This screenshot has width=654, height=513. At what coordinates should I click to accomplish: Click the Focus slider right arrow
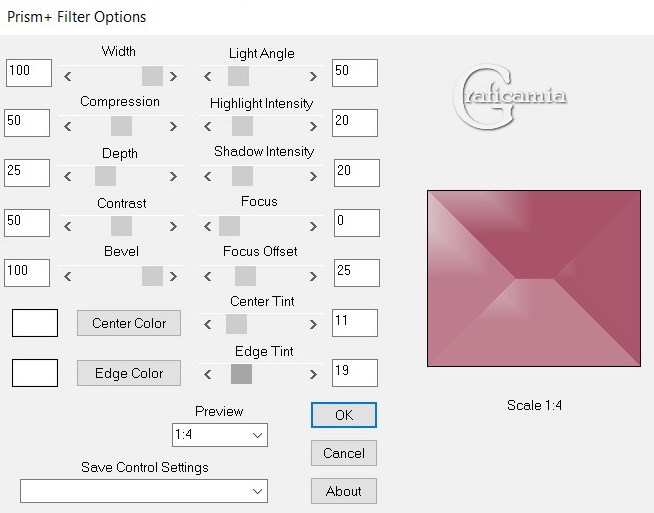[x=313, y=226]
